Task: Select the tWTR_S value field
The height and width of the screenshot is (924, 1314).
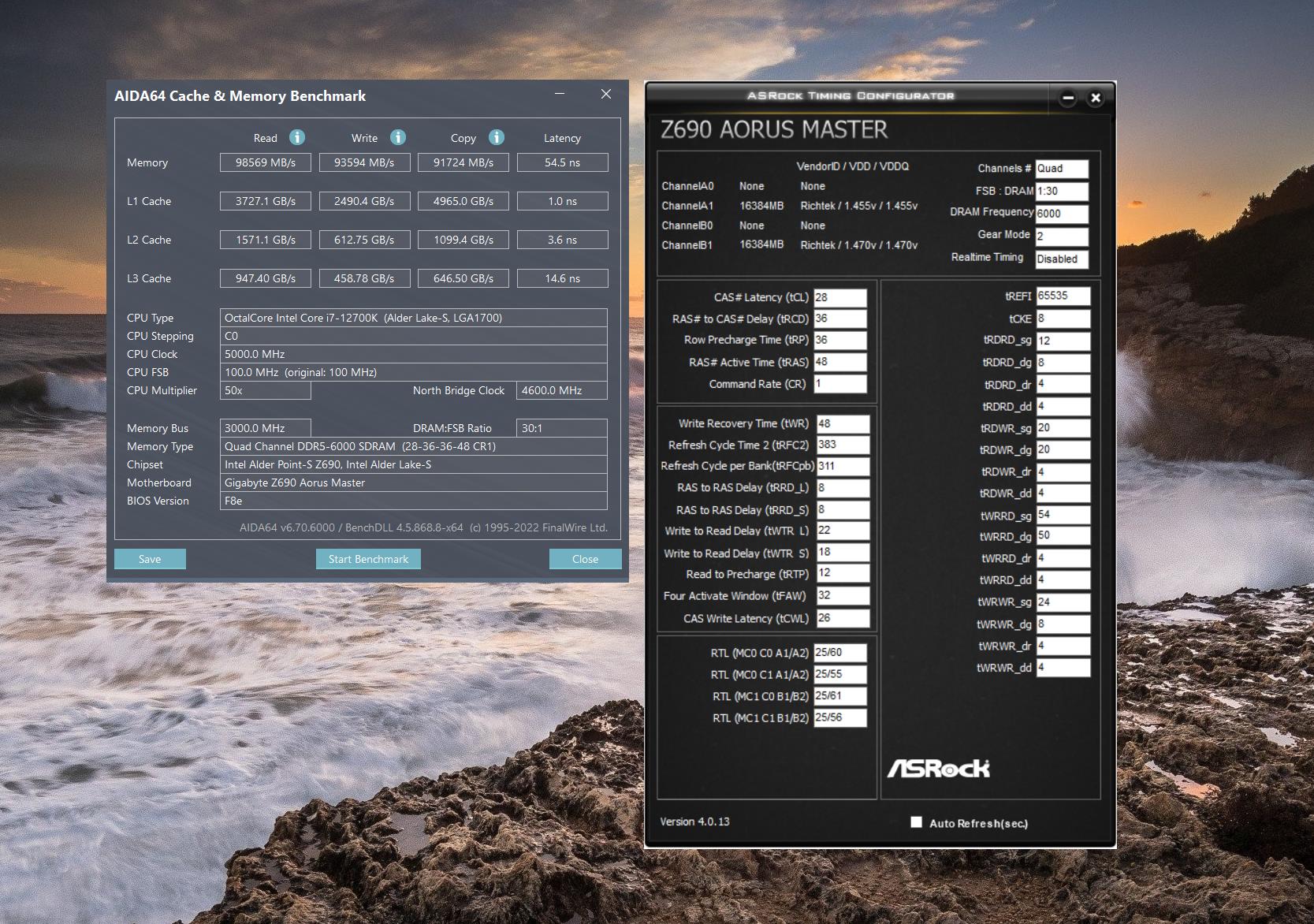Action: pos(843,553)
